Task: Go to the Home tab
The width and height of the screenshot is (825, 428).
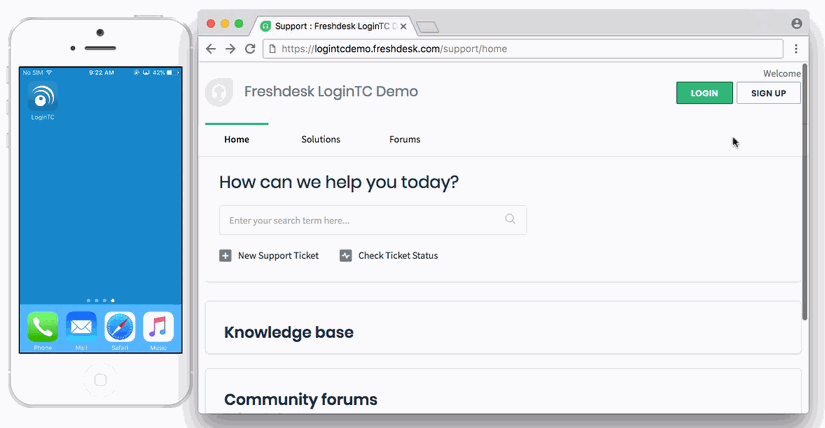Action: pos(237,140)
